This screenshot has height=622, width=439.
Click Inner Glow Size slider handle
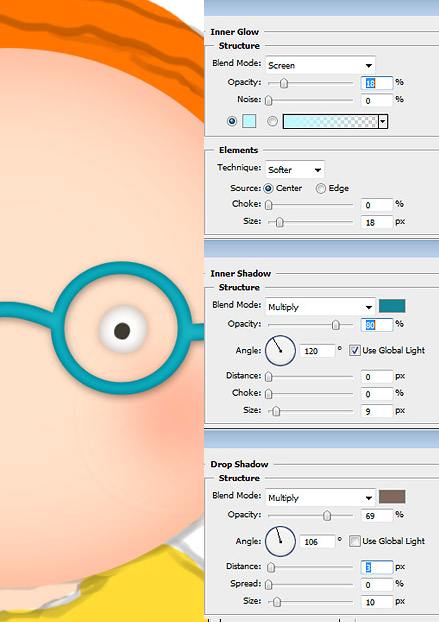point(280,223)
